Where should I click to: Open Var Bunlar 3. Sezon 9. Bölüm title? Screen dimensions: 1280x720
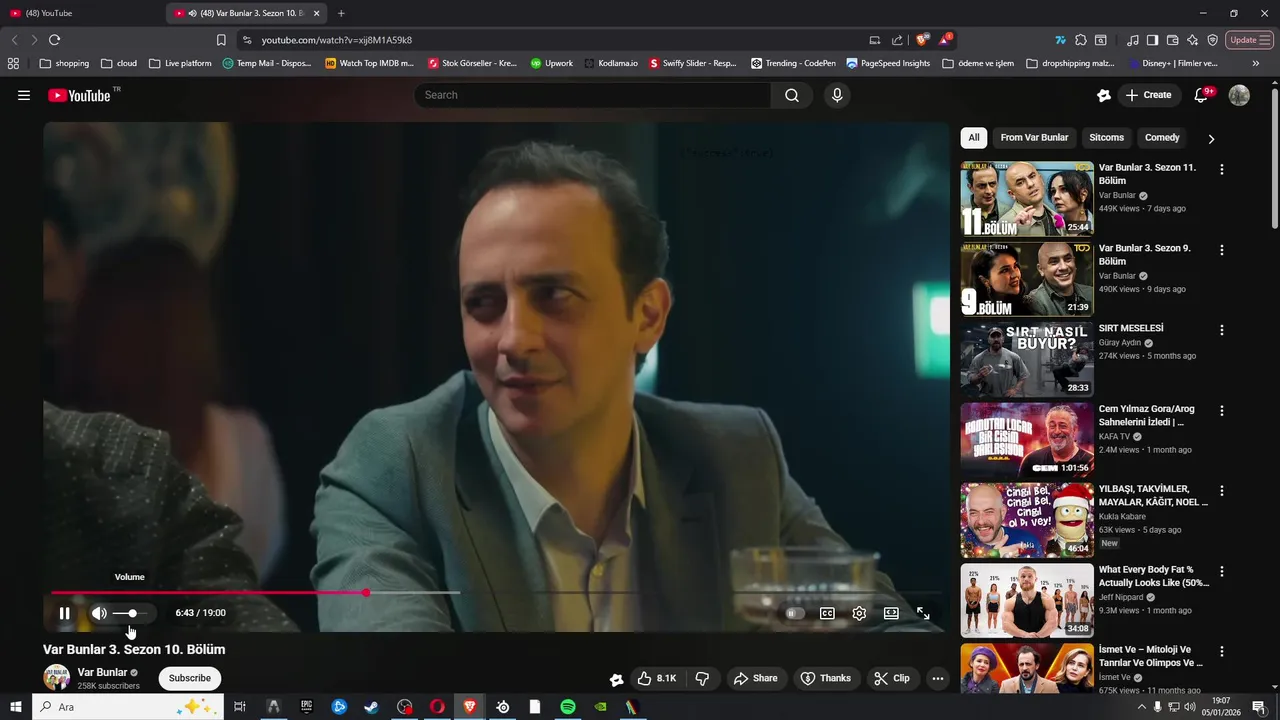[x=1145, y=255]
